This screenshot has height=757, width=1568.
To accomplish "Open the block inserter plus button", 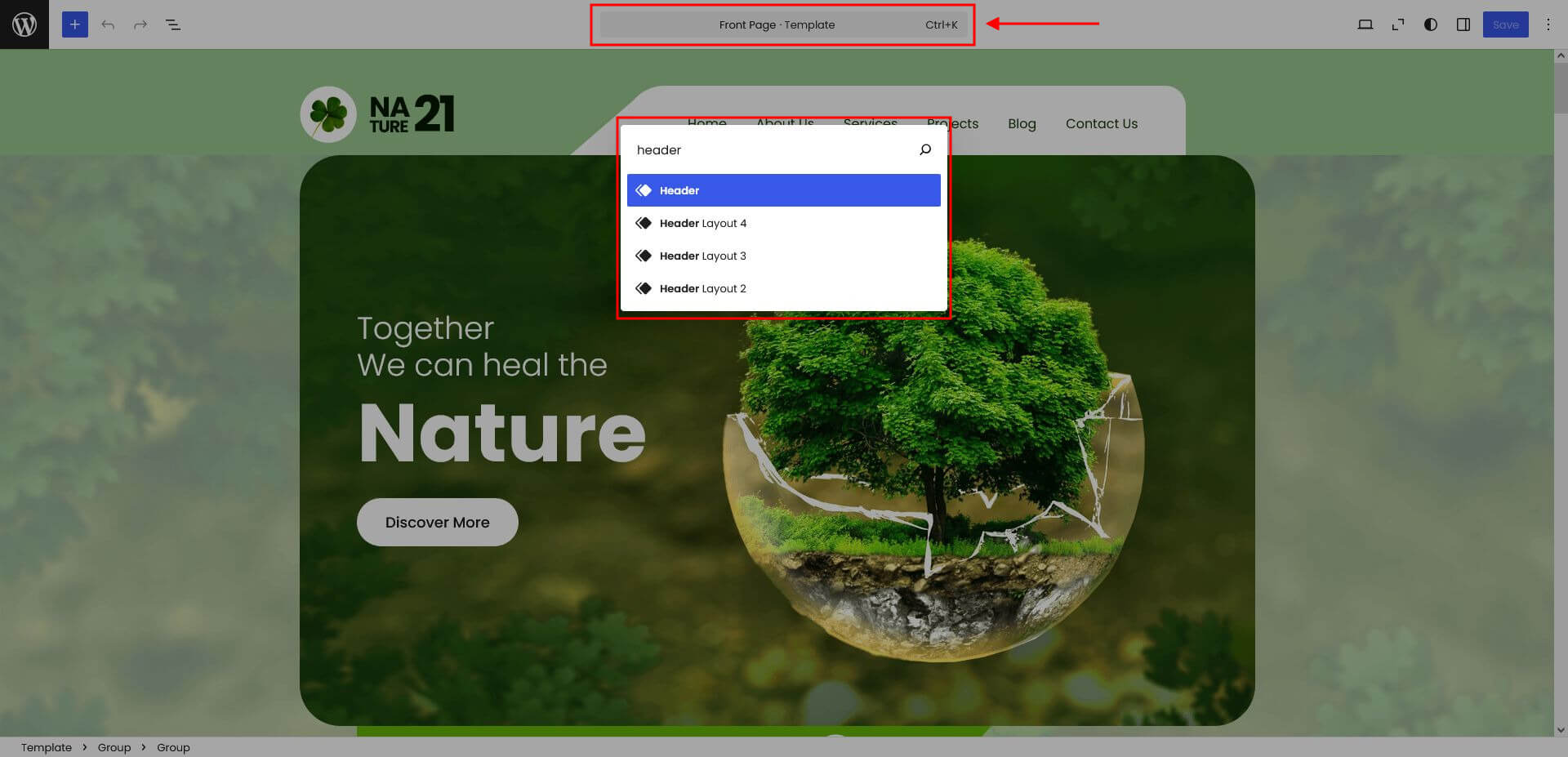I will [74, 24].
